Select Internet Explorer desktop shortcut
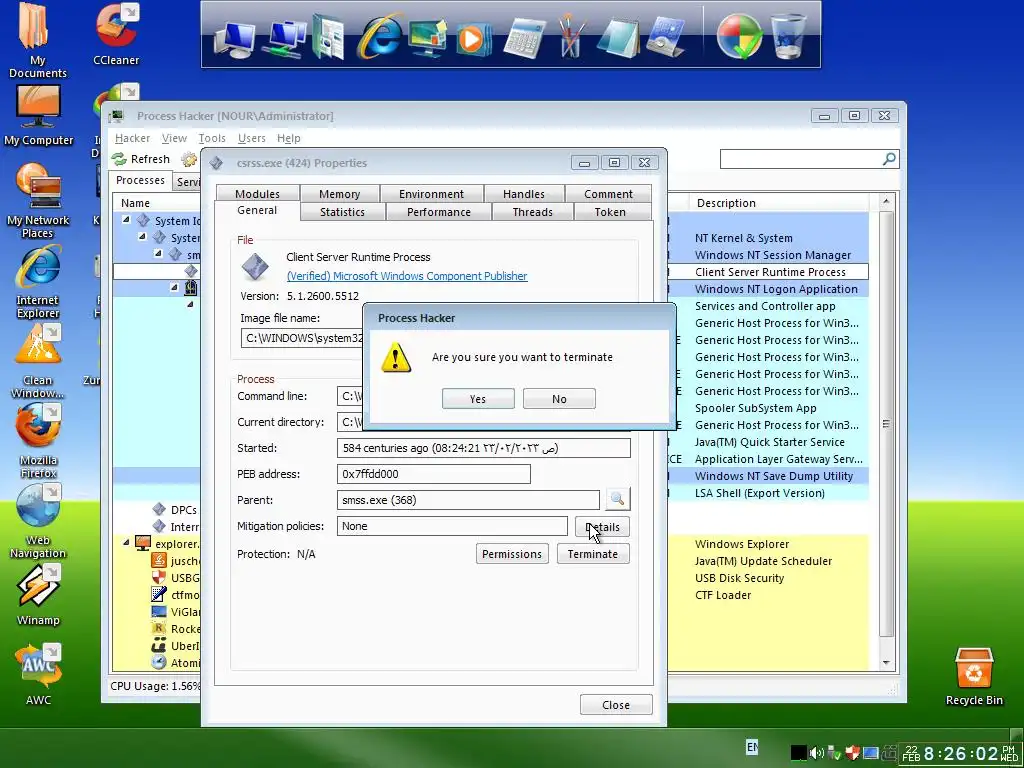 pos(38,282)
